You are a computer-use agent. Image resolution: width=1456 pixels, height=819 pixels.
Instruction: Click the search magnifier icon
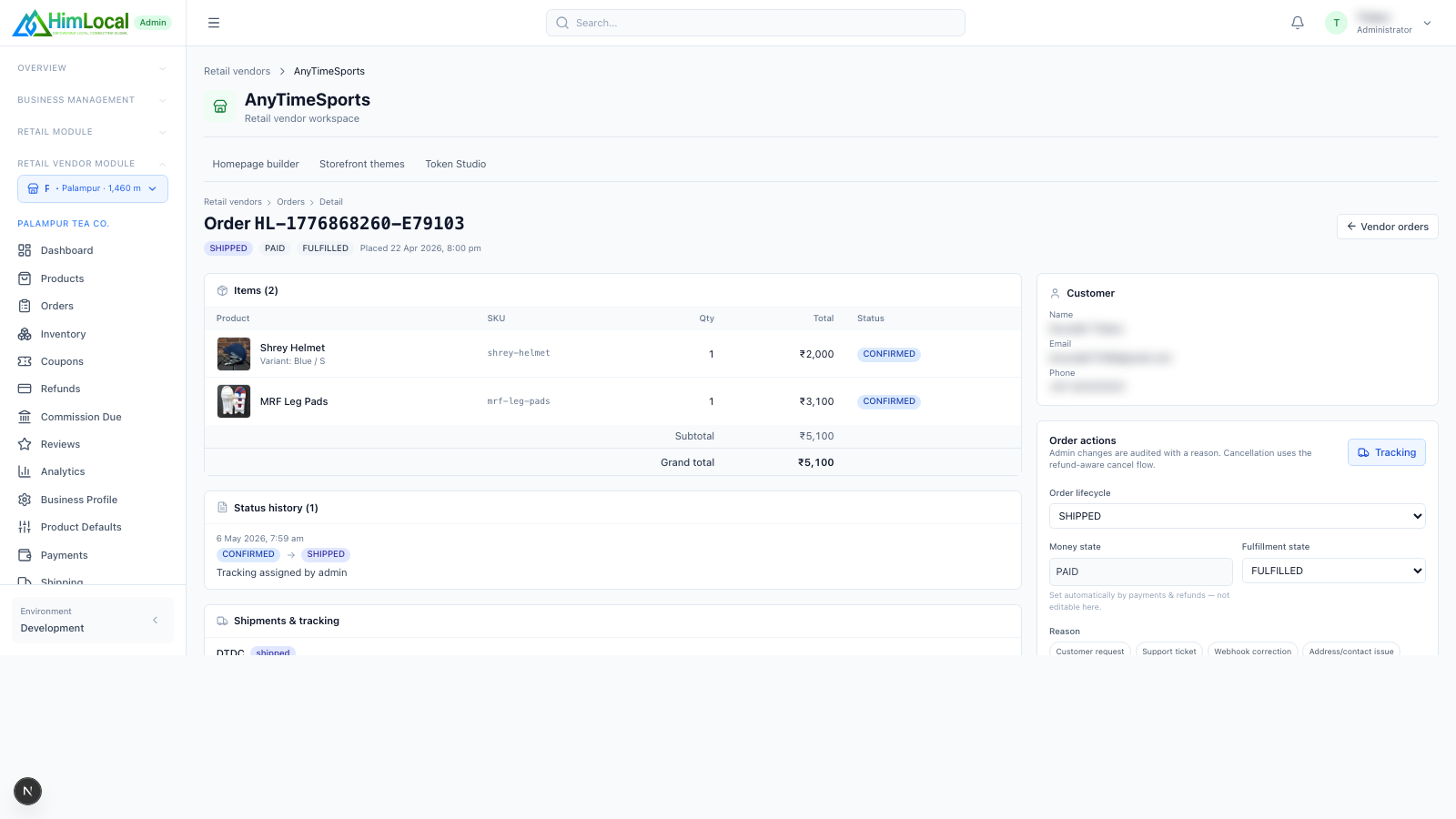coord(562,23)
